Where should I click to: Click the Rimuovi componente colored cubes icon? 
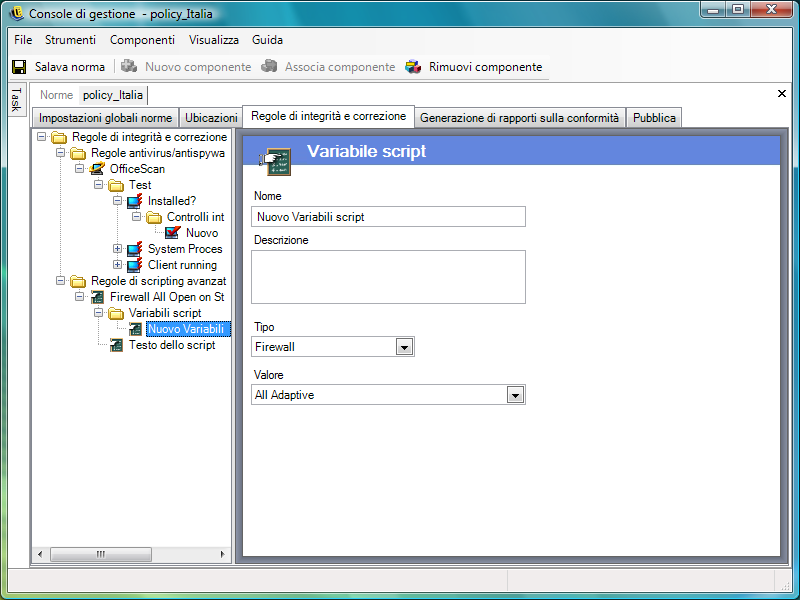click(413, 67)
